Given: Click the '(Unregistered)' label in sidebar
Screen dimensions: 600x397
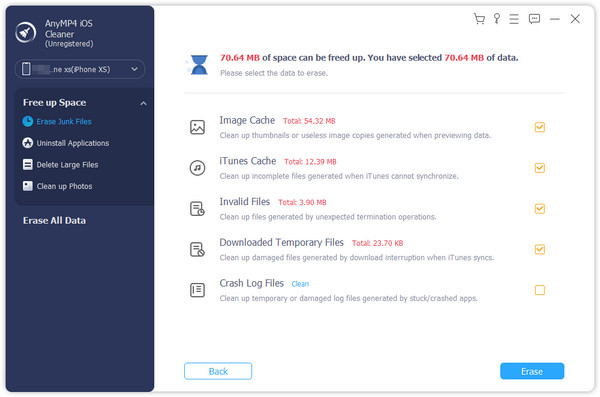Looking at the screenshot, I should point(69,44).
